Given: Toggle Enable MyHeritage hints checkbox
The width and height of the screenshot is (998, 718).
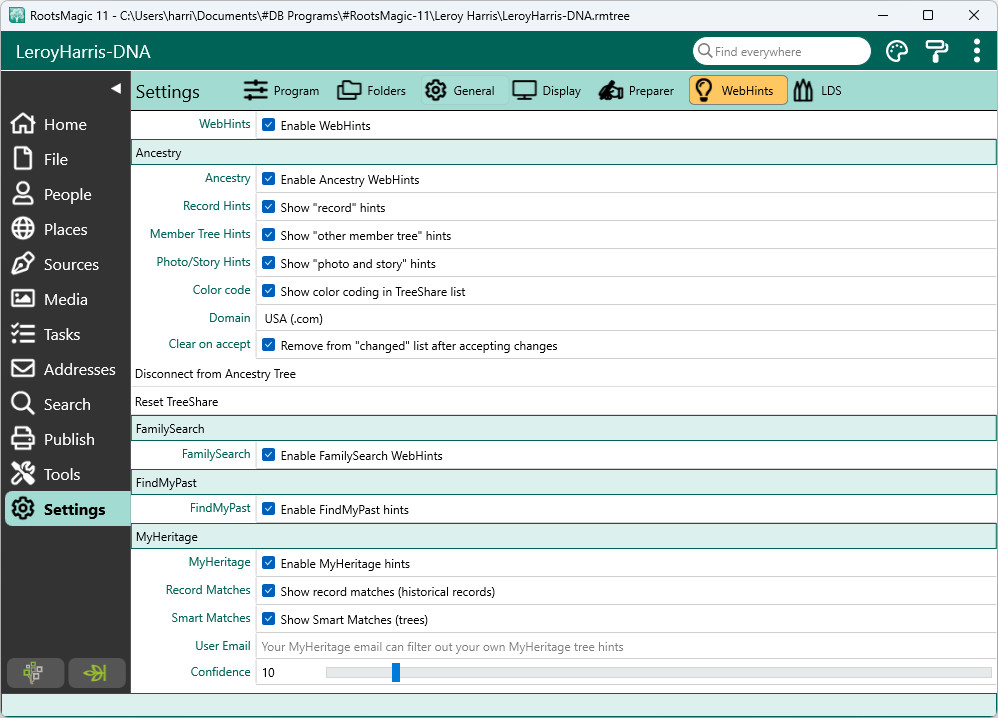Looking at the screenshot, I should [x=269, y=563].
